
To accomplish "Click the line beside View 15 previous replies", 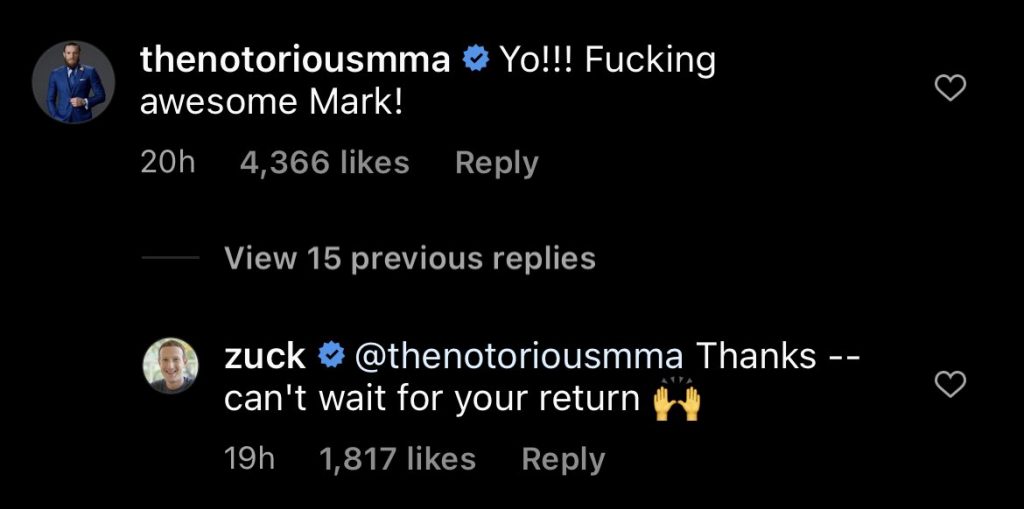I will (171, 259).
